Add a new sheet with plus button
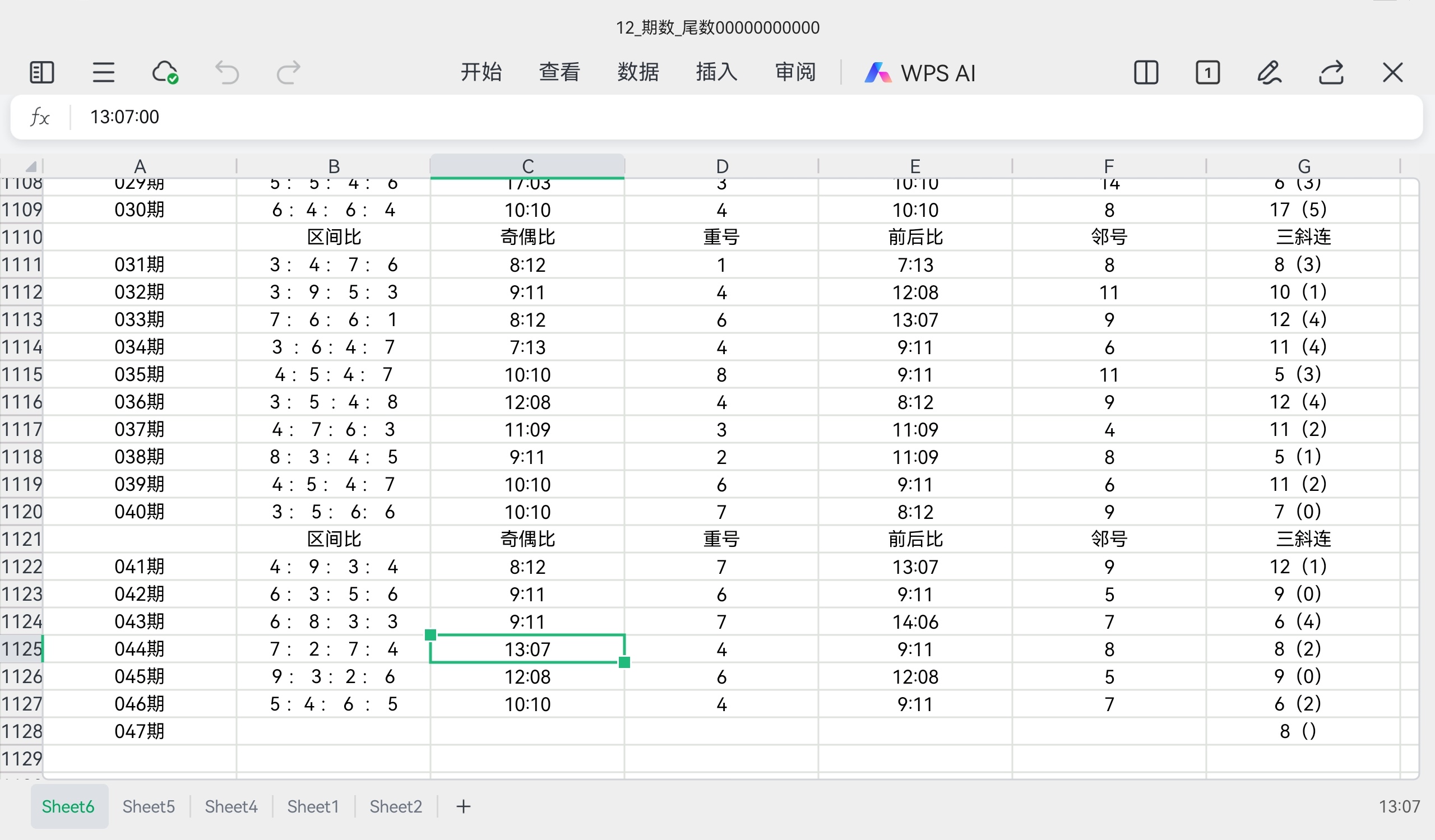 click(464, 806)
